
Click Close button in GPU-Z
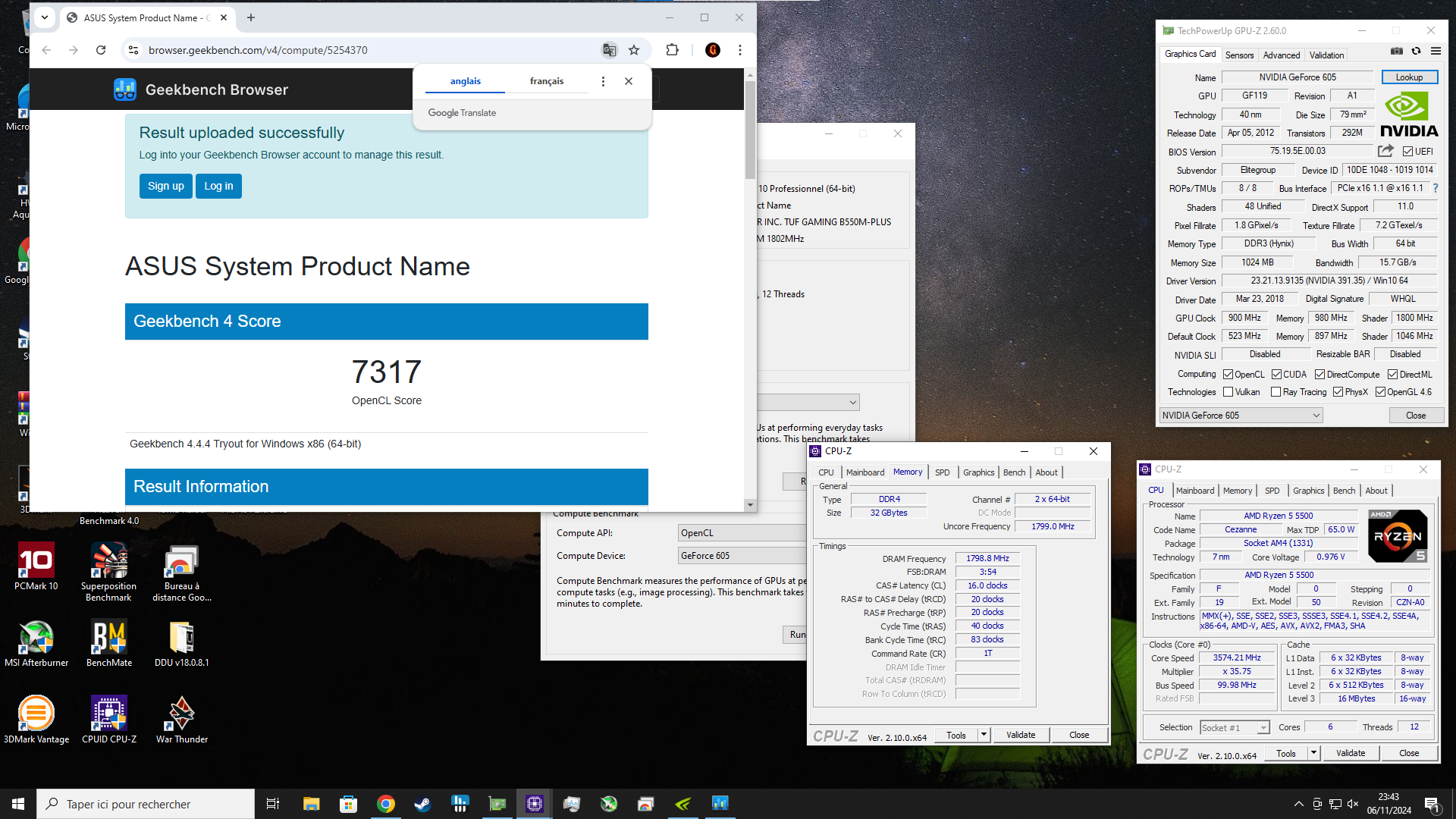click(1416, 416)
